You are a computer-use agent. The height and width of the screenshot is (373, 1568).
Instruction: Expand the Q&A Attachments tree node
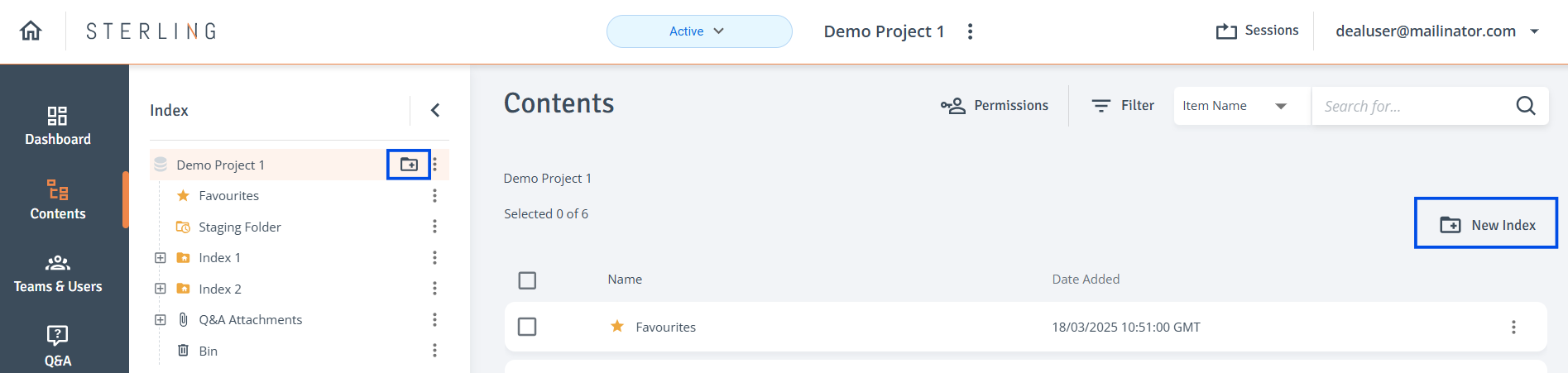click(161, 320)
